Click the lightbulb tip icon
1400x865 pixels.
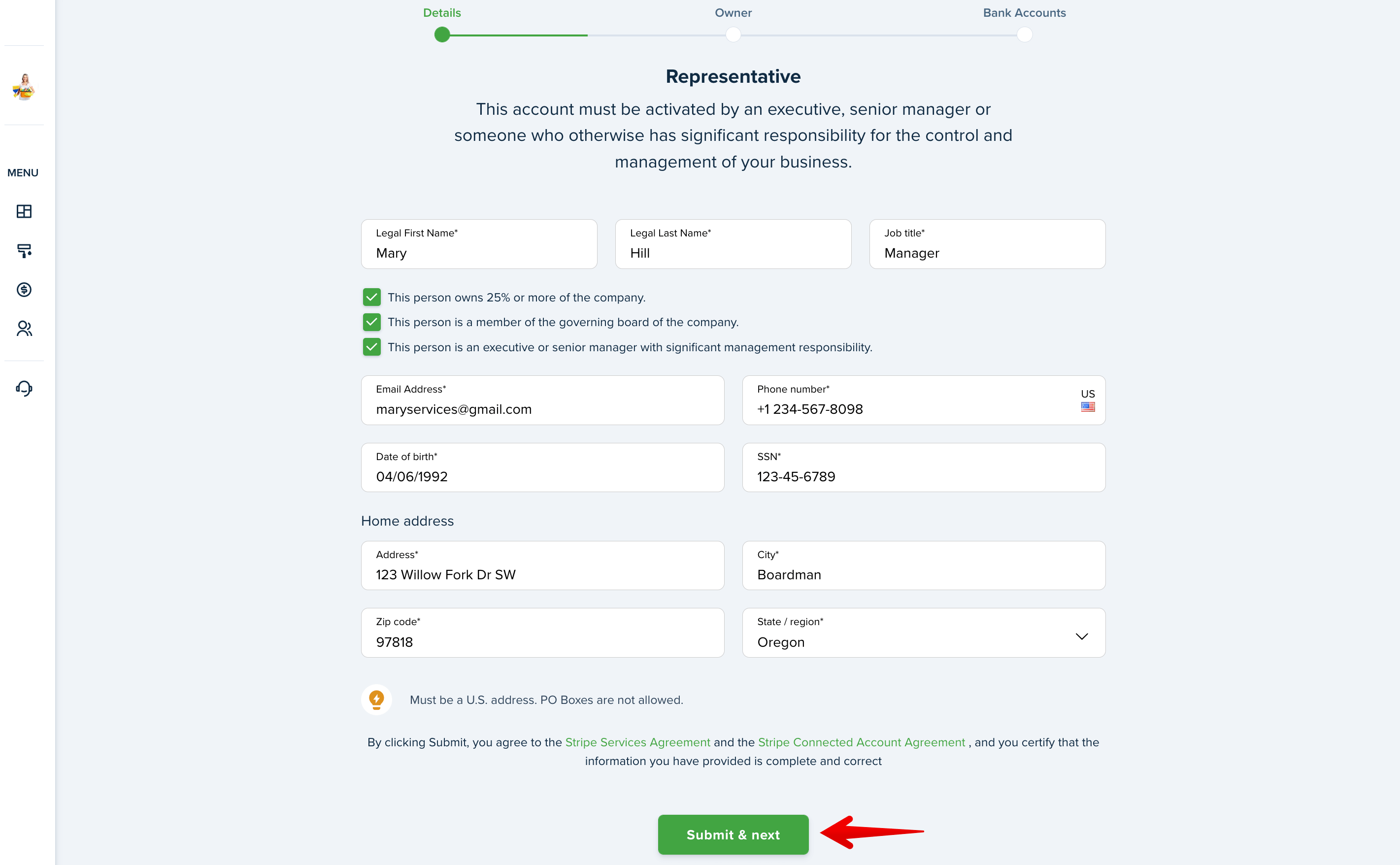pos(376,699)
